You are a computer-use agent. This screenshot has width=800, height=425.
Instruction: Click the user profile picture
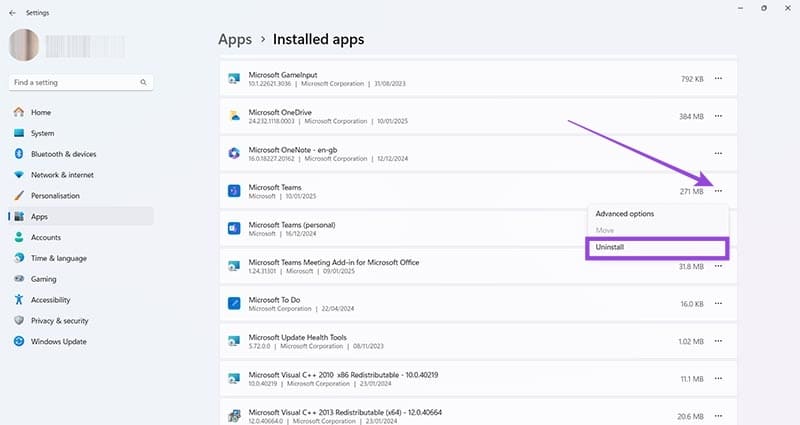24,45
